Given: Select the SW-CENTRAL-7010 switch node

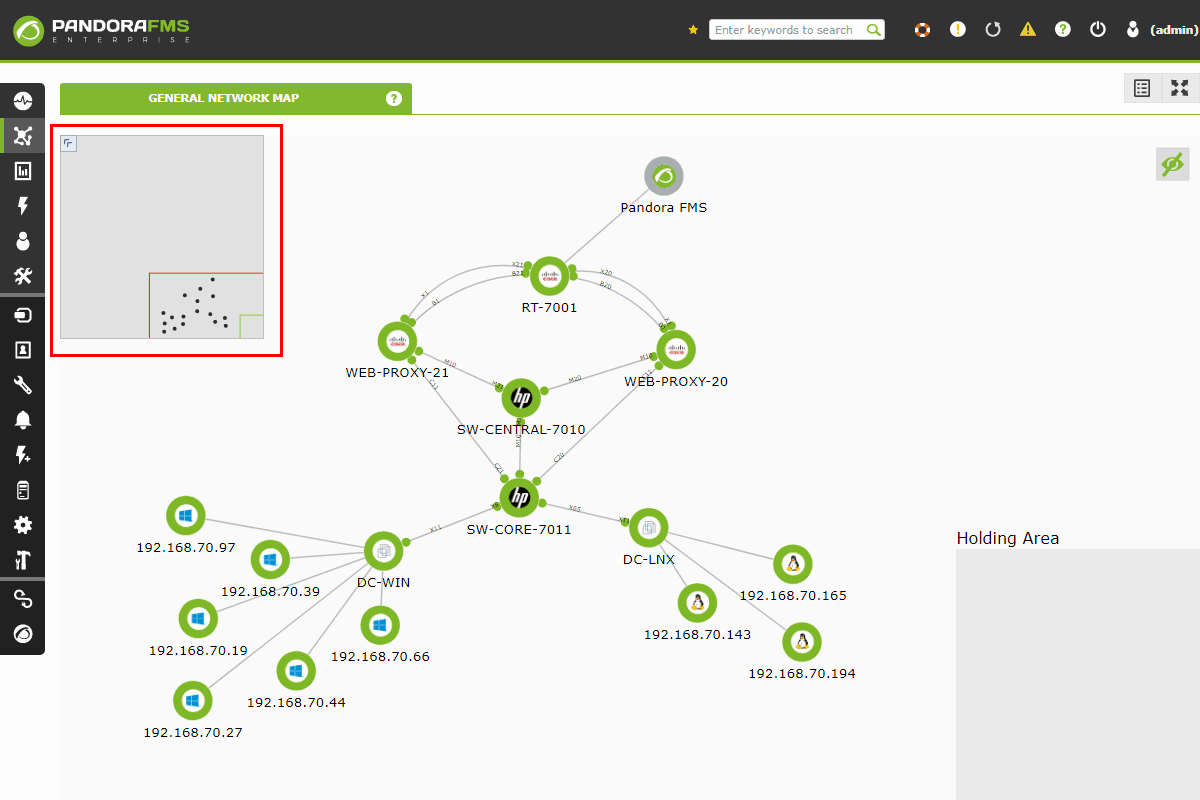Looking at the screenshot, I should 520,398.
